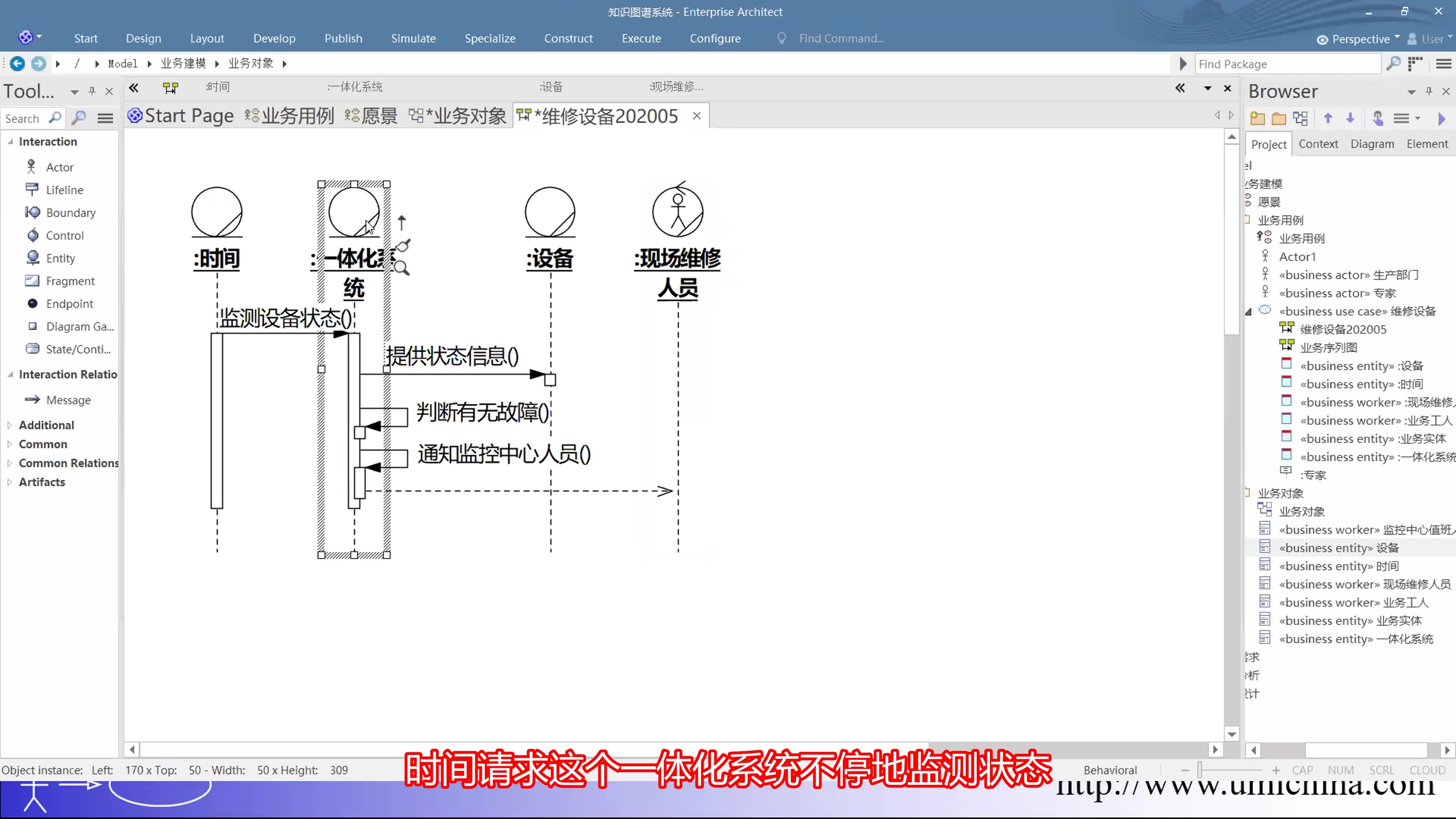Pick the Entity element tool
This screenshot has height=819, width=1456.
pyautogui.click(x=50, y=258)
